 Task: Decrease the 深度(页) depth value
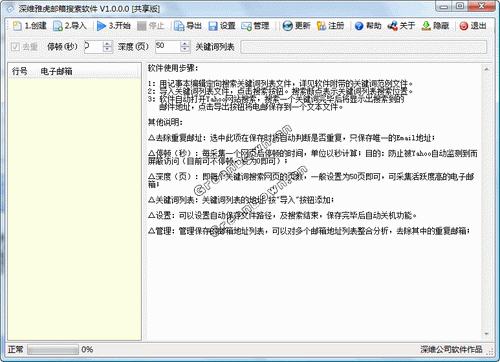pos(185,49)
